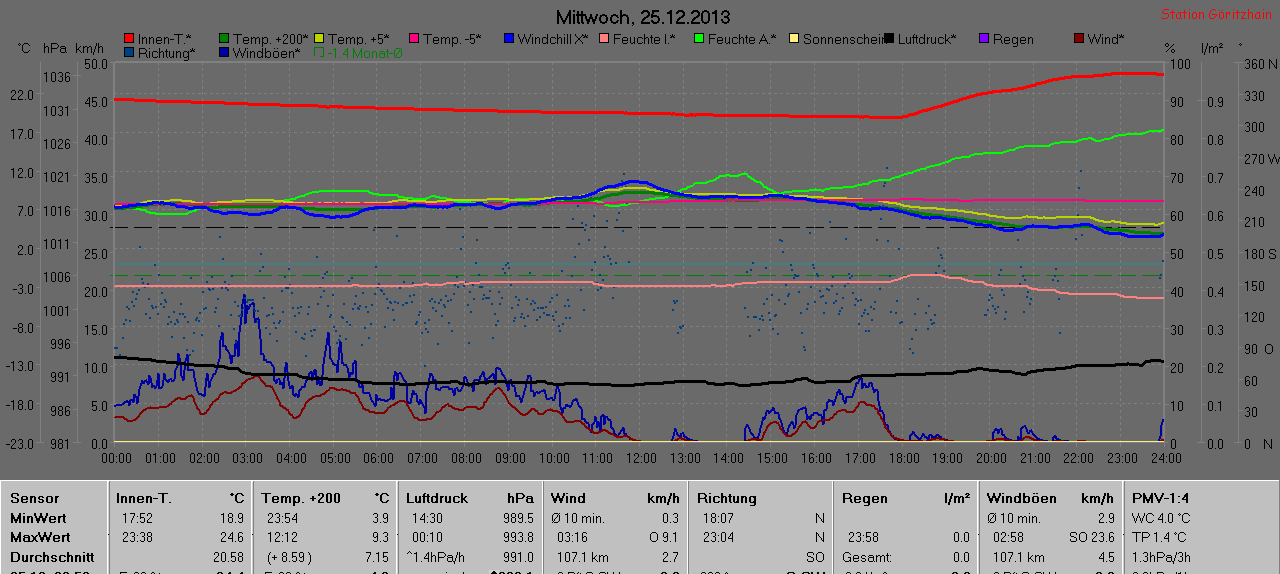The image size is (1280, 574).
Task: Select the MinWert row label
Action: (38, 518)
